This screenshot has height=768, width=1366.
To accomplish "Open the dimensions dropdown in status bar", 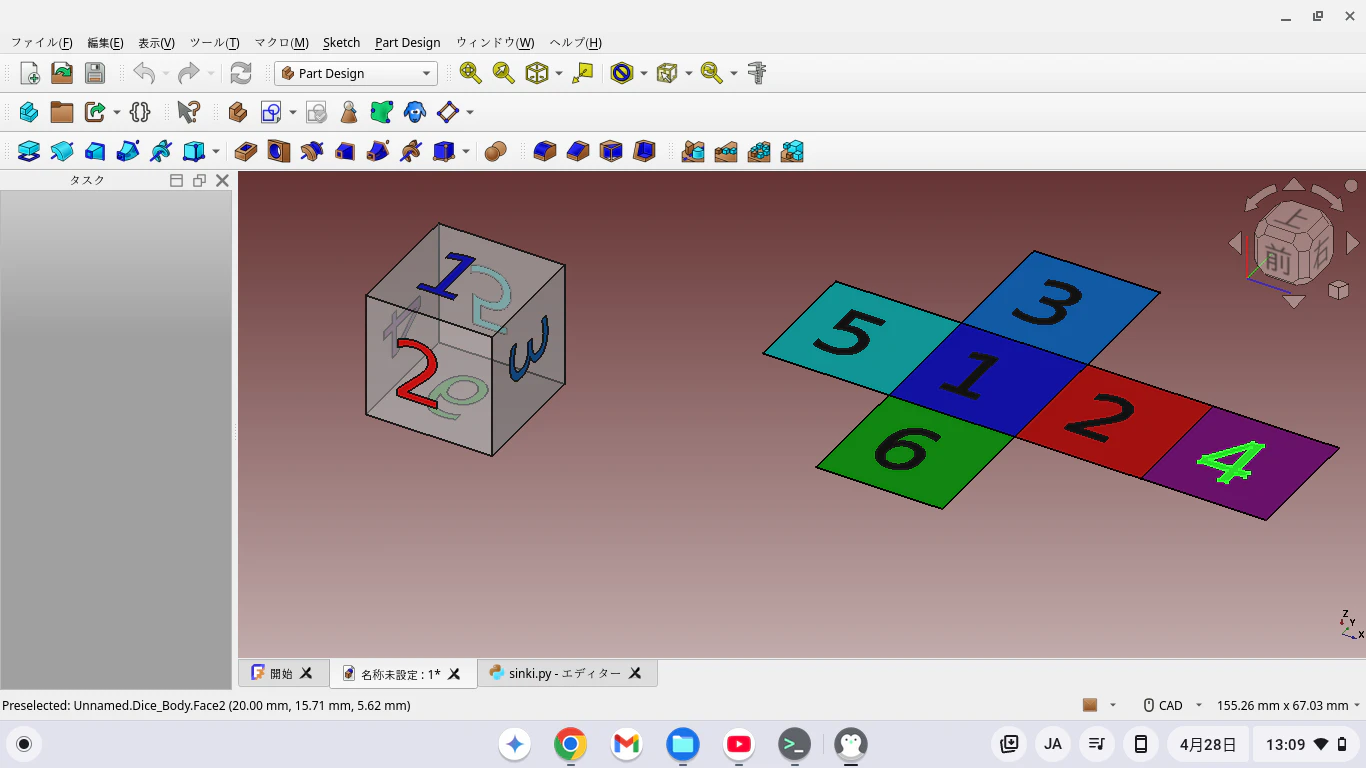I will click(x=1289, y=705).
